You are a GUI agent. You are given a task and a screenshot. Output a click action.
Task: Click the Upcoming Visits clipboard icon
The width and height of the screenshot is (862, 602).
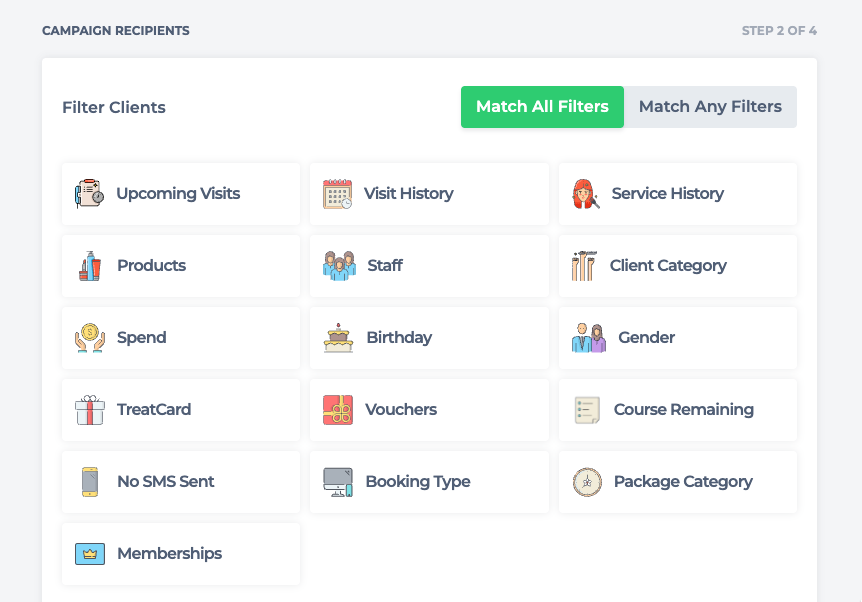pos(89,193)
